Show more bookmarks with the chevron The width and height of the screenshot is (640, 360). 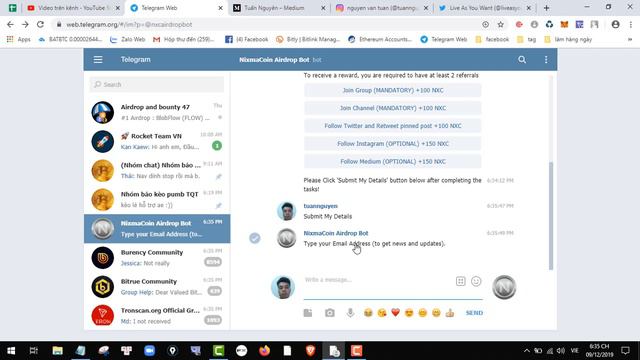[630, 40]
